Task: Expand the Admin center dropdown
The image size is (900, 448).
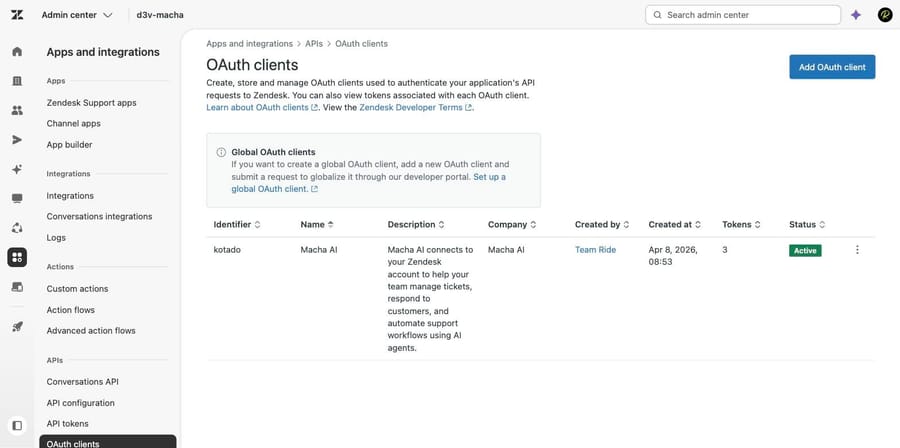Action: [x=77, y=15]
